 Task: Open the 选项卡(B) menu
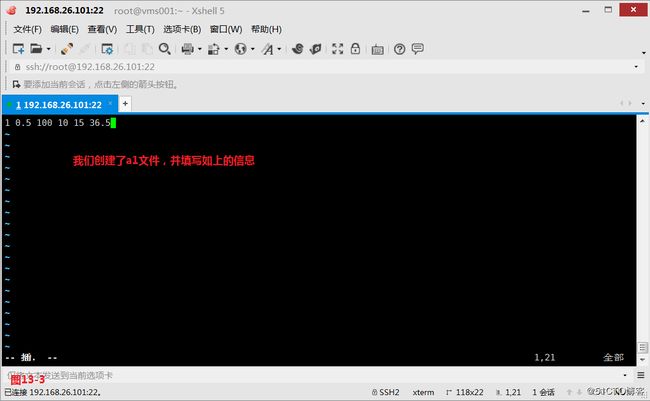(x=182, y=29)
